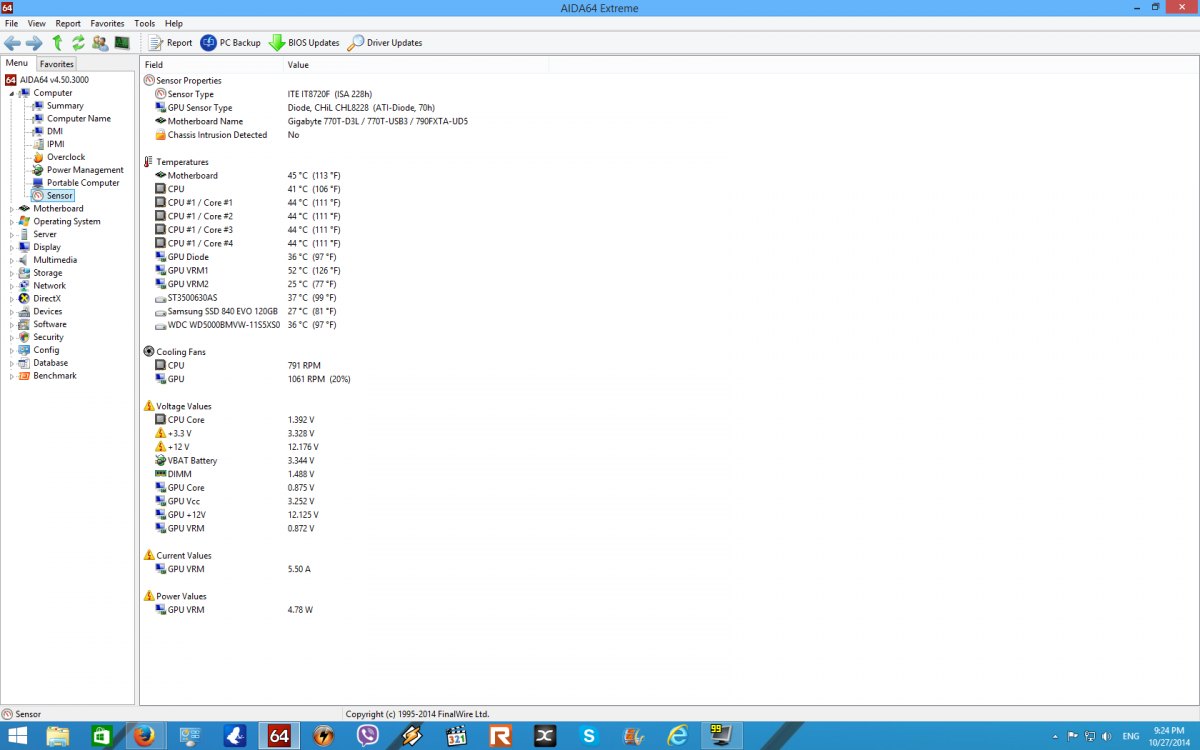Click the Value column header

coord(416,65)
